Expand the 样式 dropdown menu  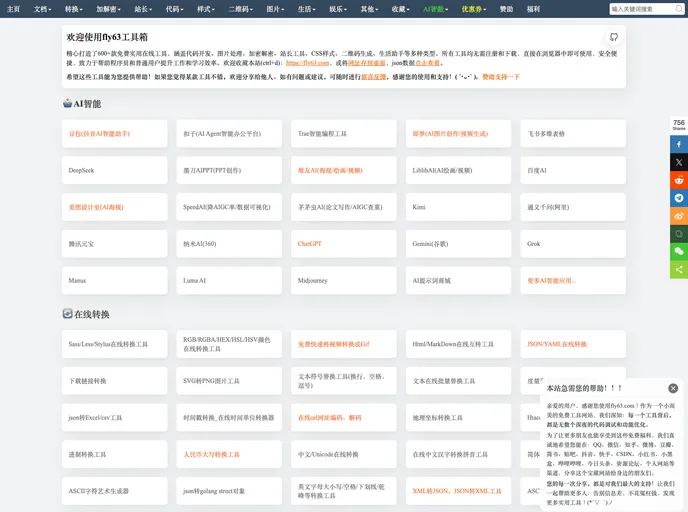[205, 9]
